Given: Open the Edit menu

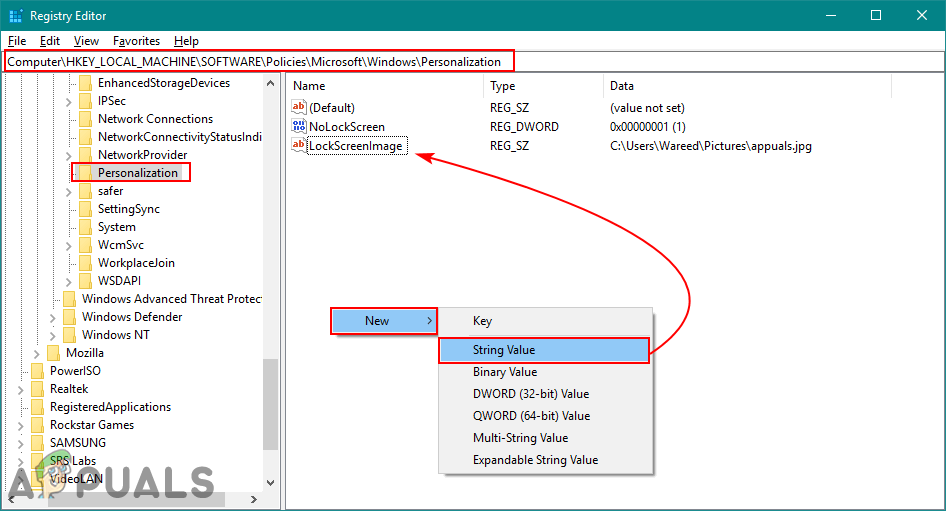Looking at the screenshot, I should pos(49,41).
